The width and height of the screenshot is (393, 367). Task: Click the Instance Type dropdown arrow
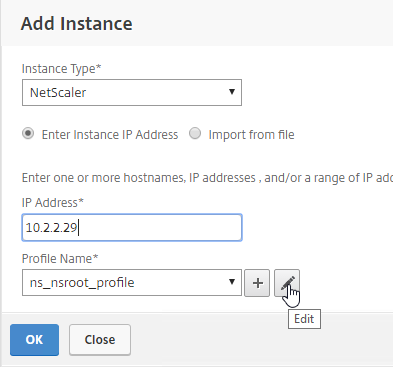232,91
